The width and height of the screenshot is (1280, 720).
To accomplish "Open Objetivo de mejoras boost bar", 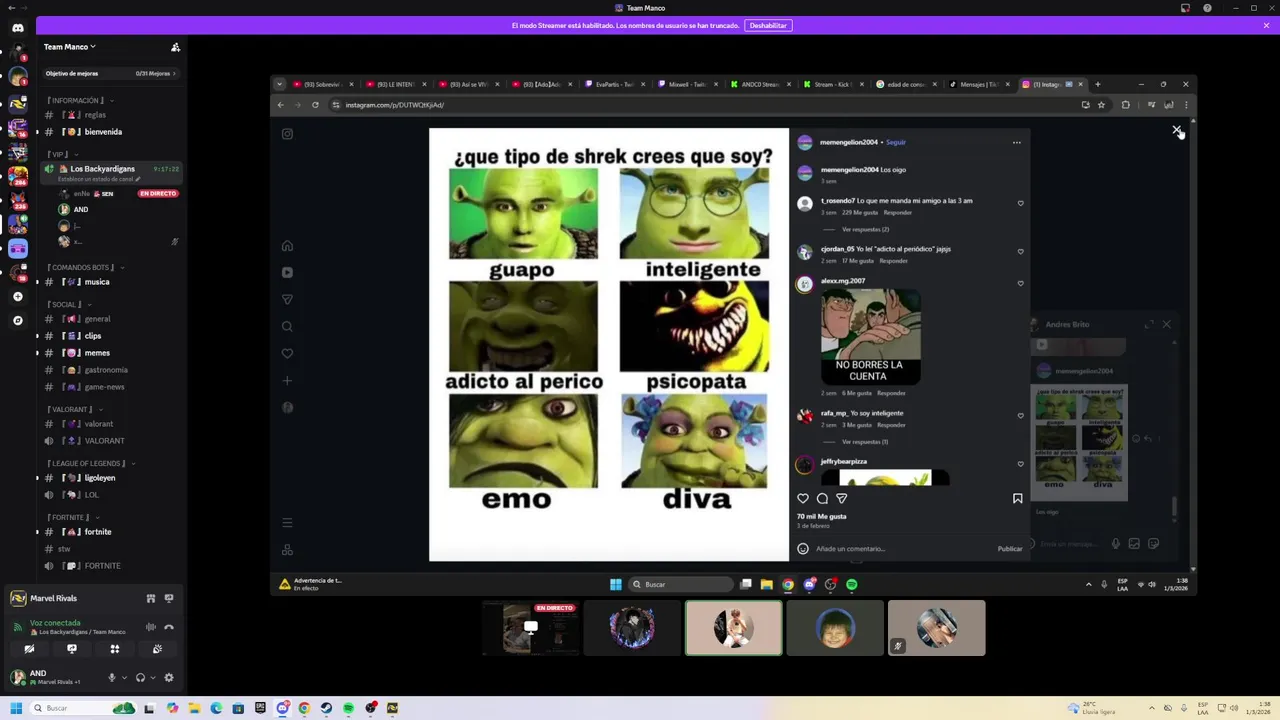I will [x=110, y=73].
